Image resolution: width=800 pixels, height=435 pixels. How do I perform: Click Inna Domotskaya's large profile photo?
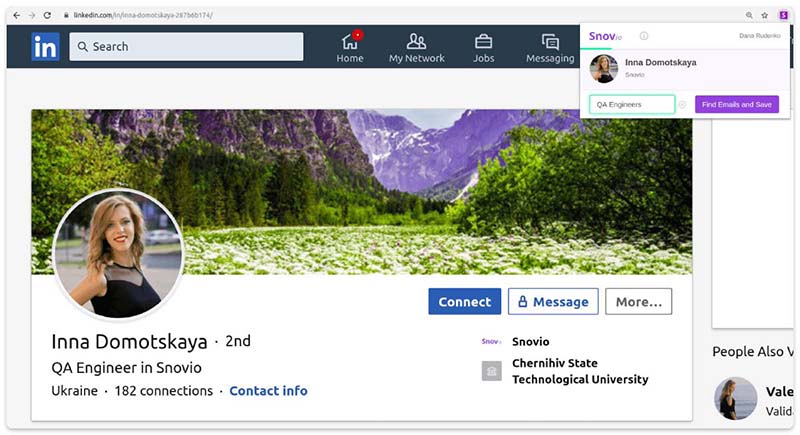(x=118, y=254)
